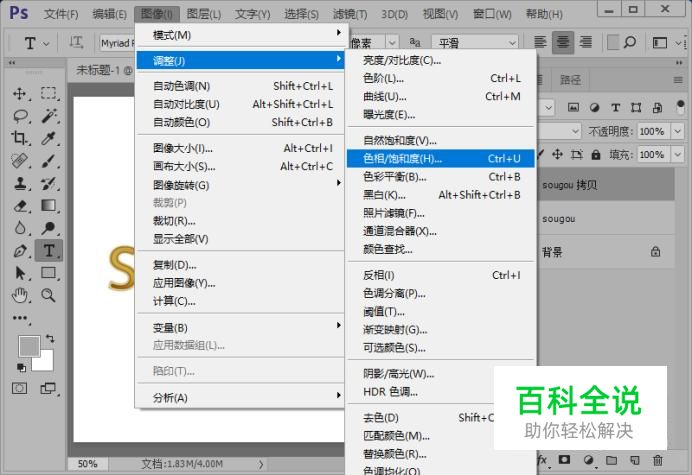Toggle adjustment layer filter icon
The width and height of the screenshot is (692, 475).
594,107
